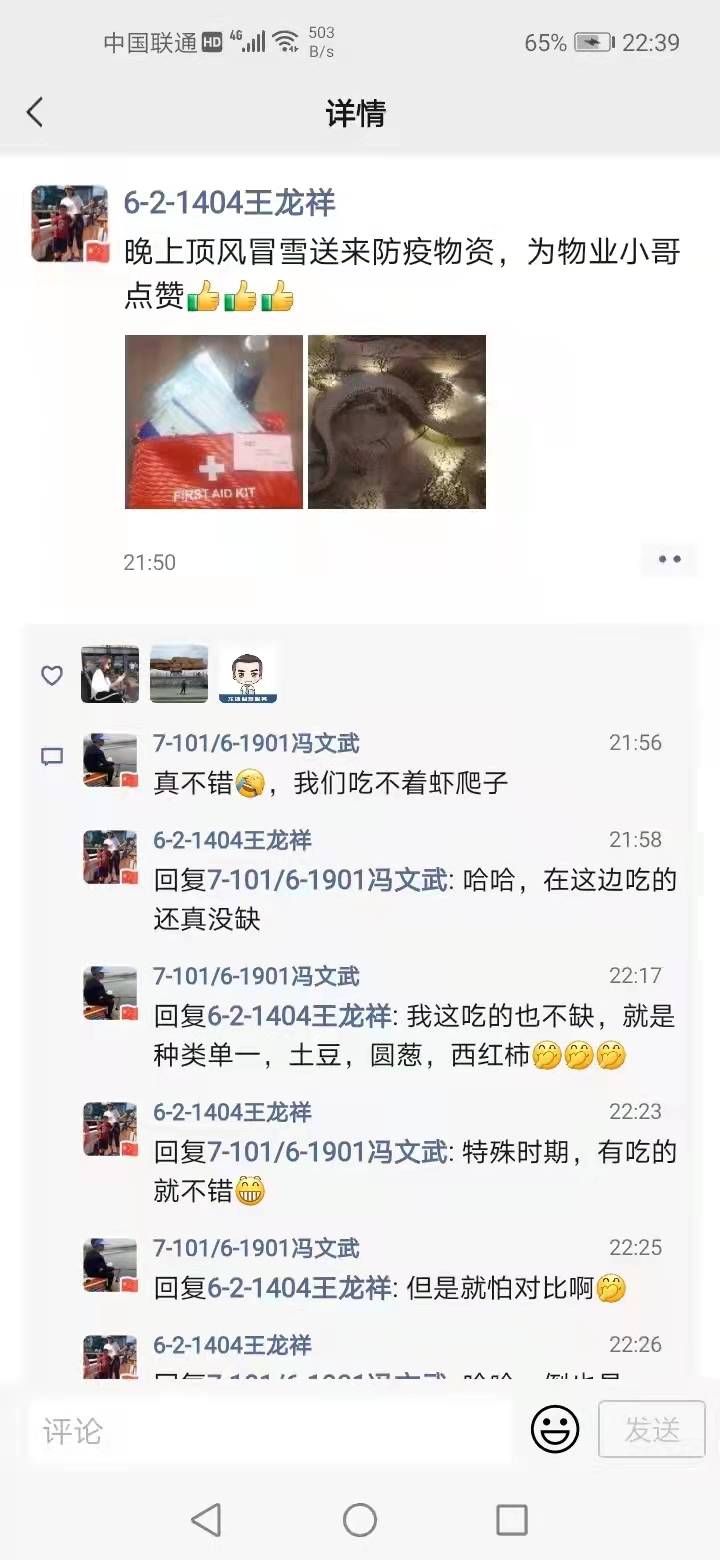Tap the heart like icon
Screen dimensions: 720x1560
[x=52, y=676]
